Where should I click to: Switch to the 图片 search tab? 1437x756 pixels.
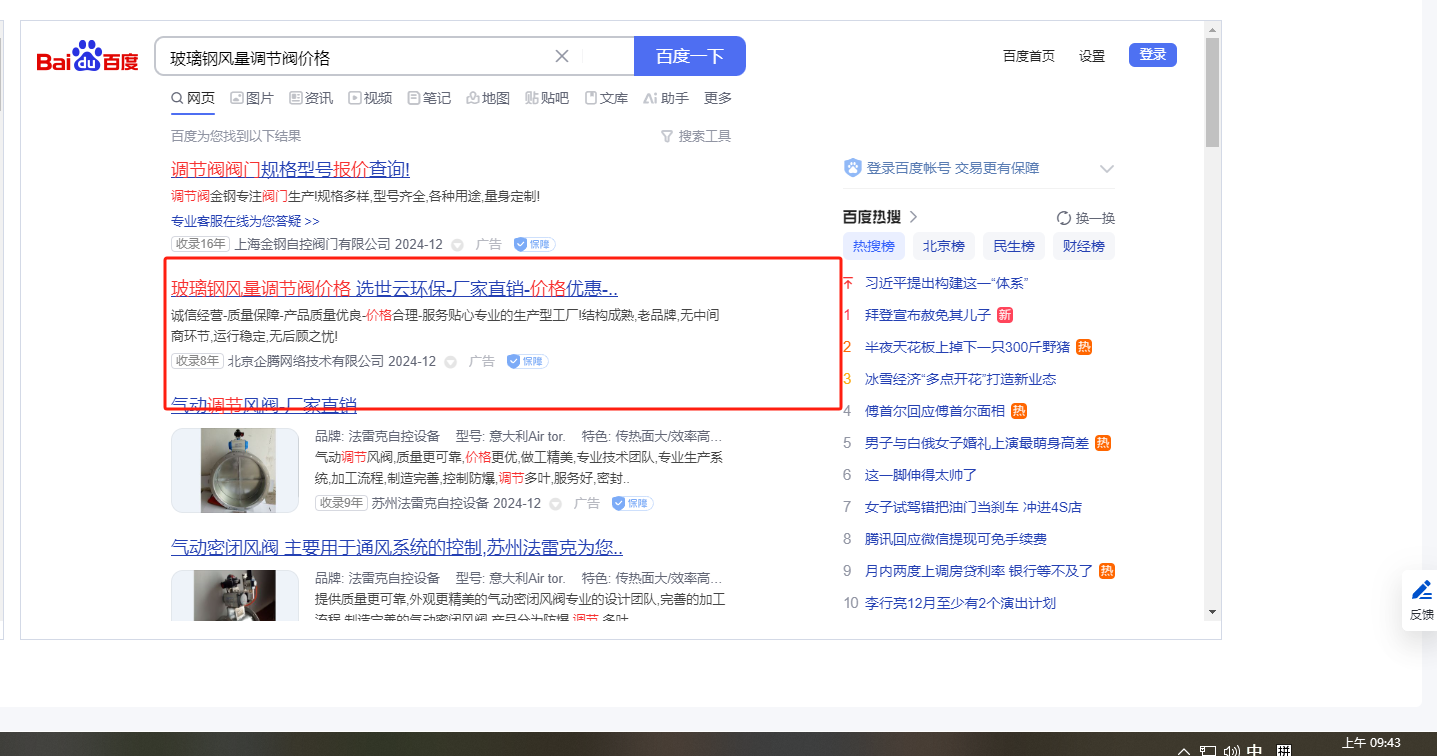251,98
